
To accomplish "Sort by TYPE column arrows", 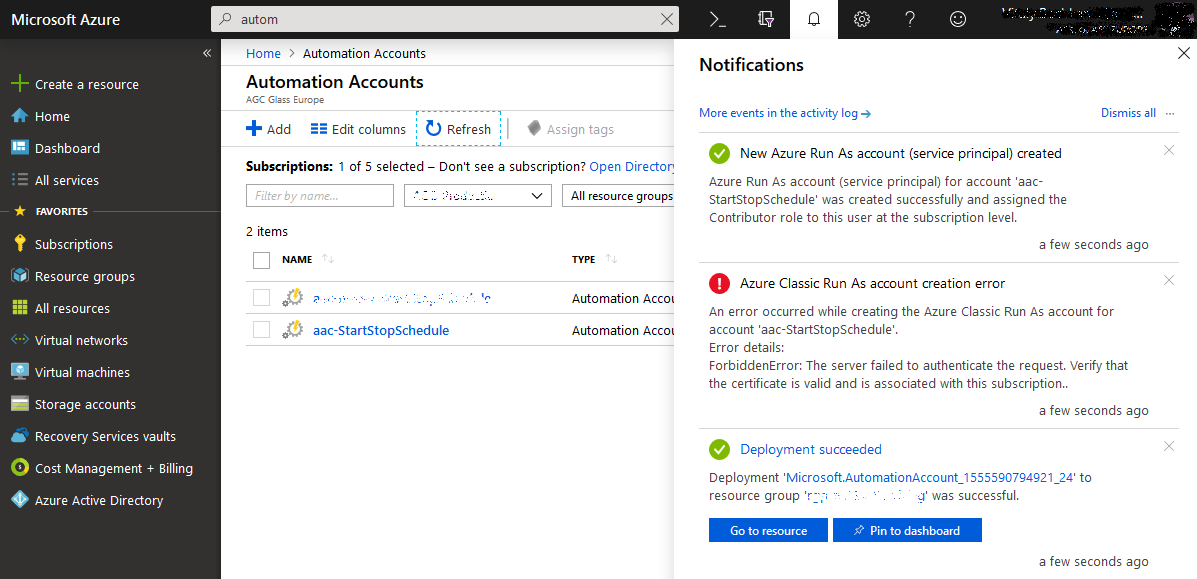I will tap(611, 260).
